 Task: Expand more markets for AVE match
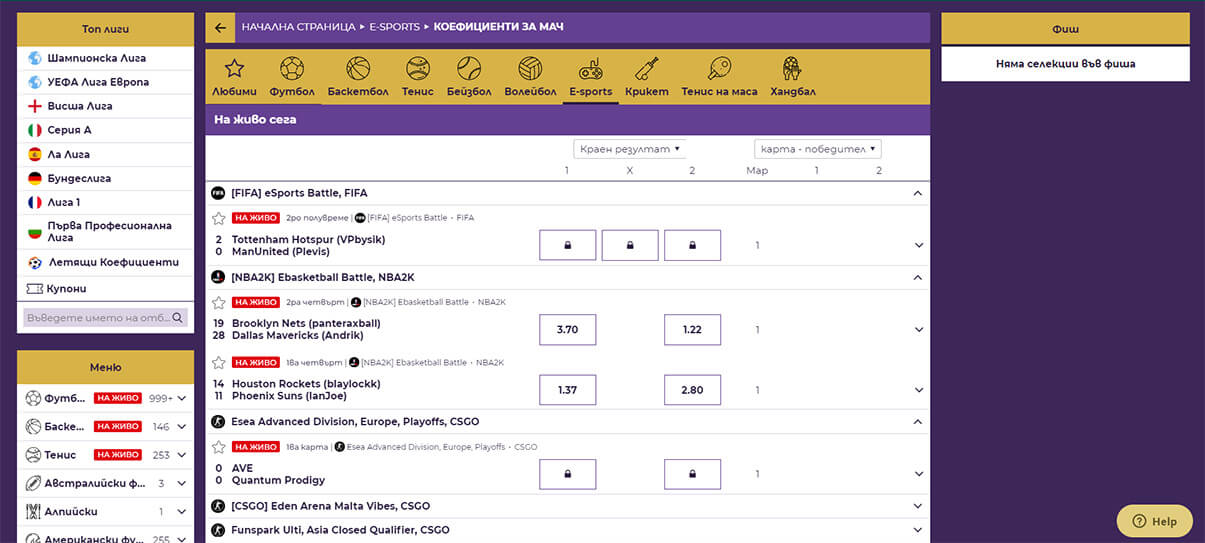[x=918, y=474]
